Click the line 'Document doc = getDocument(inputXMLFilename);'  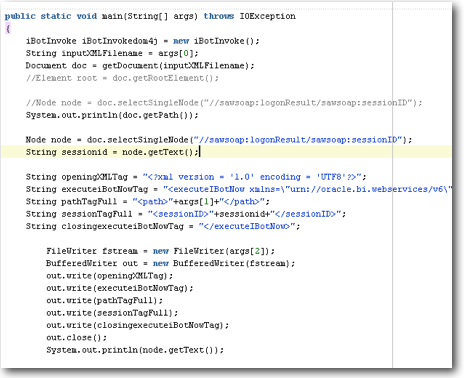(x=140, y=66)
